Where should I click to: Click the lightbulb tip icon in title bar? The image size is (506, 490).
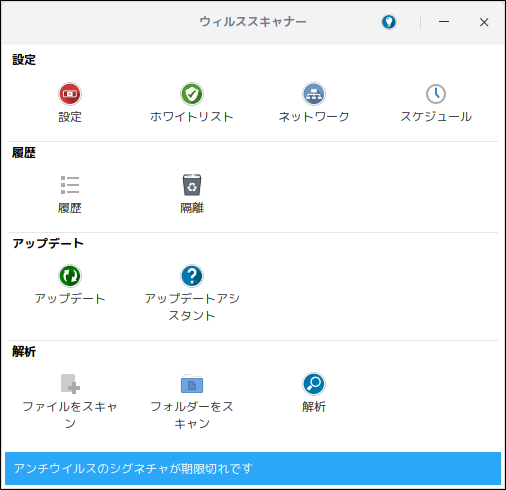click(389, 22)
